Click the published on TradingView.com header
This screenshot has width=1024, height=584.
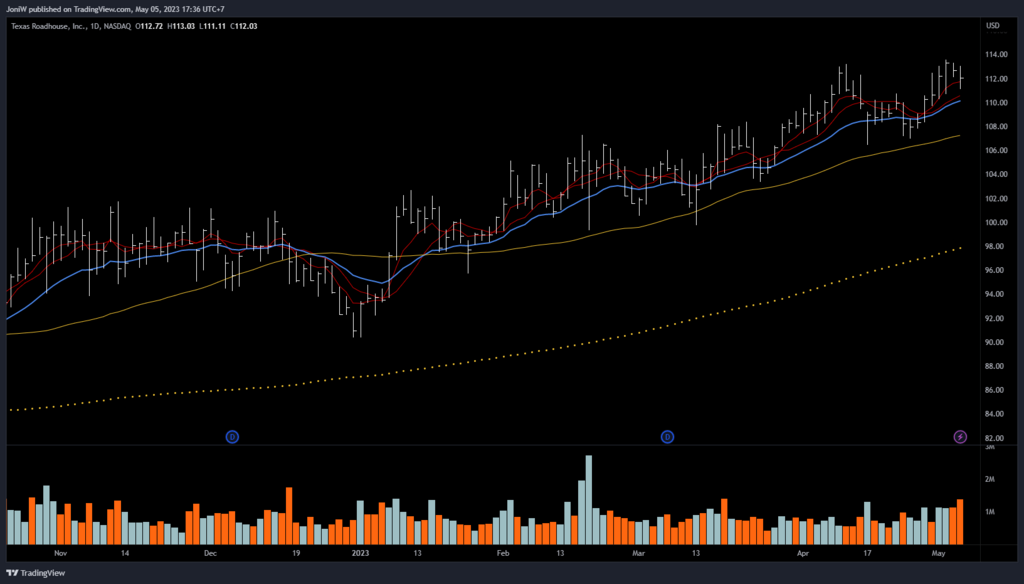click(x=122, y=9)
